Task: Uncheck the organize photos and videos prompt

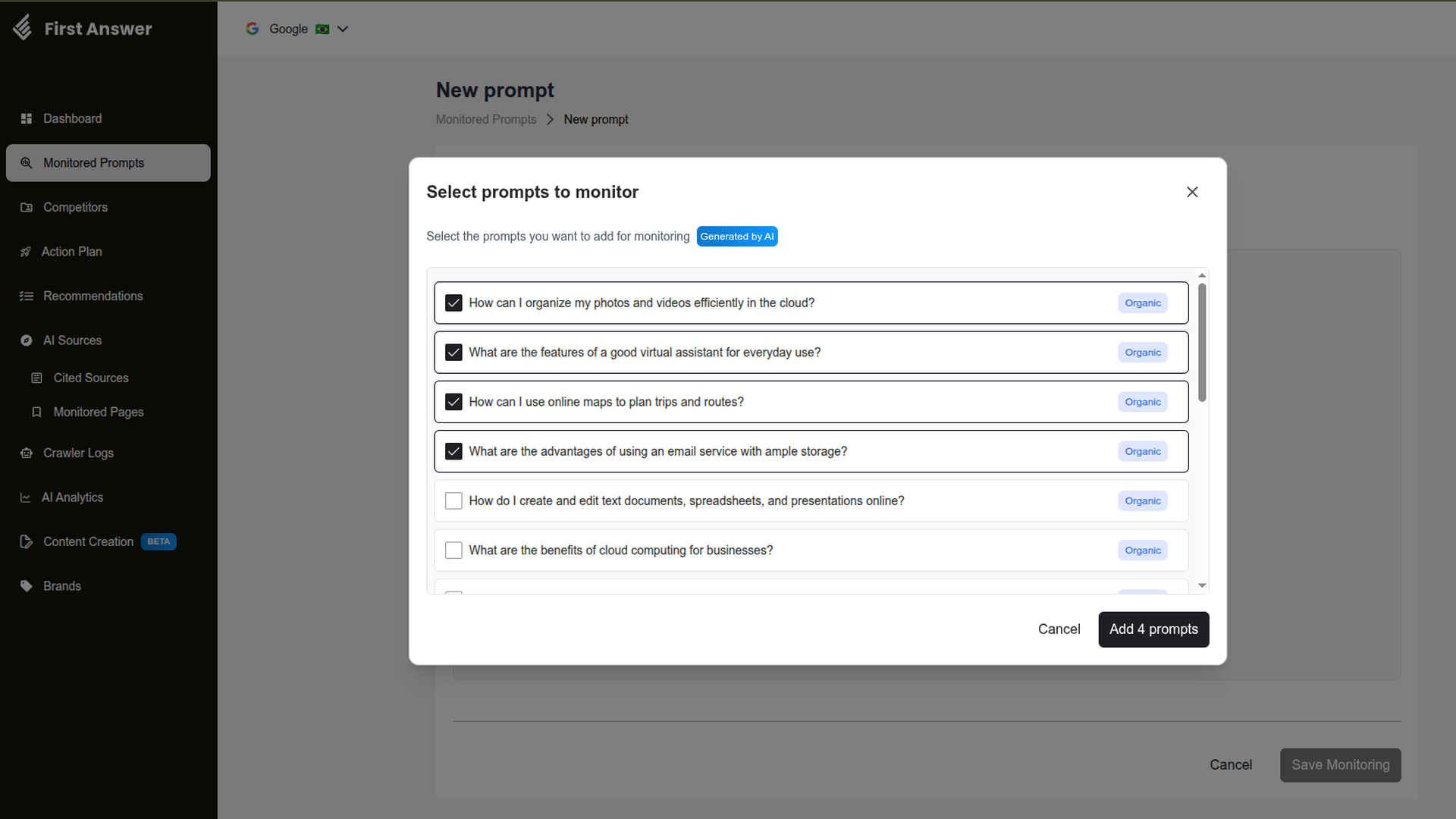Action: (x=453, y=303)
